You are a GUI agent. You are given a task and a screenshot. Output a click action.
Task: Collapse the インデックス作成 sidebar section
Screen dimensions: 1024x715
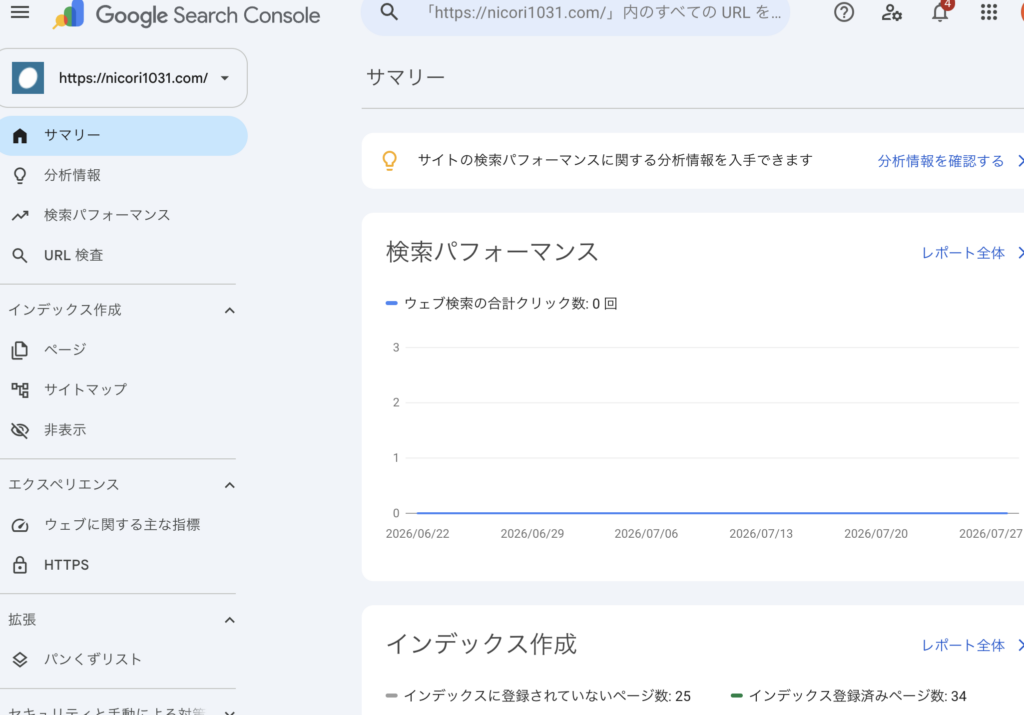(229, 310)
